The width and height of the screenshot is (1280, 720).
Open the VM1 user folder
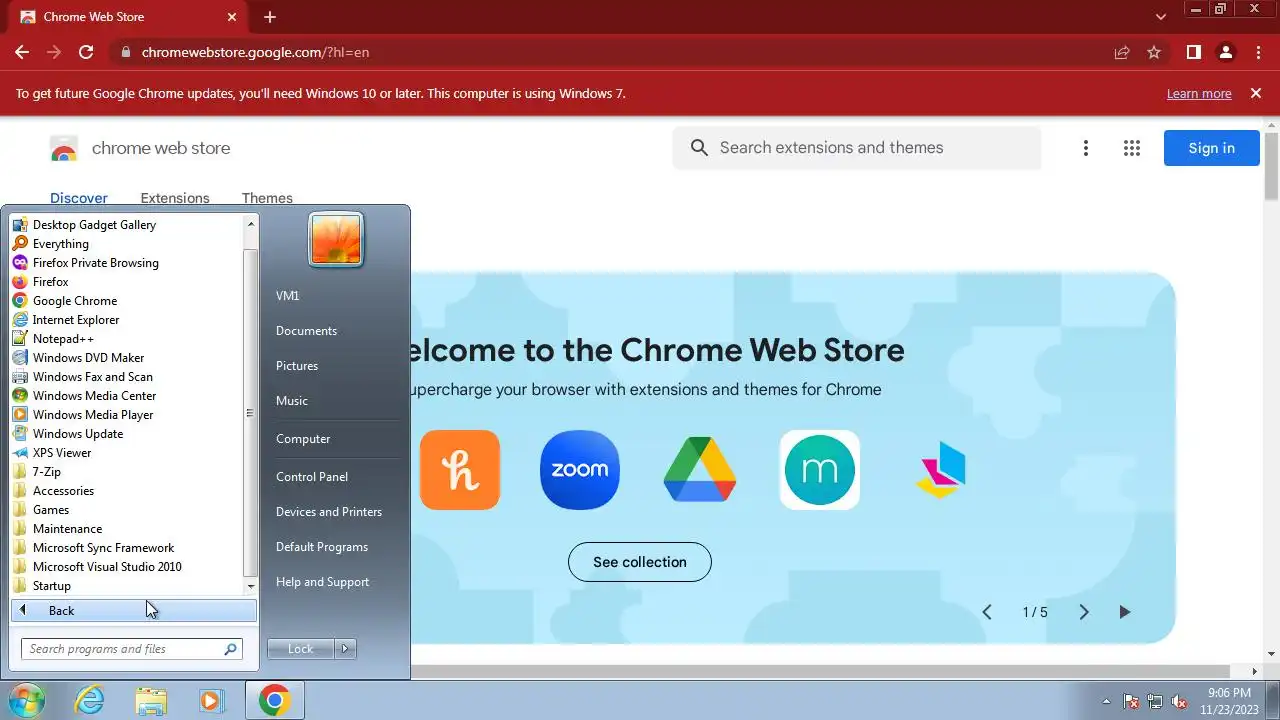[287, 296]
